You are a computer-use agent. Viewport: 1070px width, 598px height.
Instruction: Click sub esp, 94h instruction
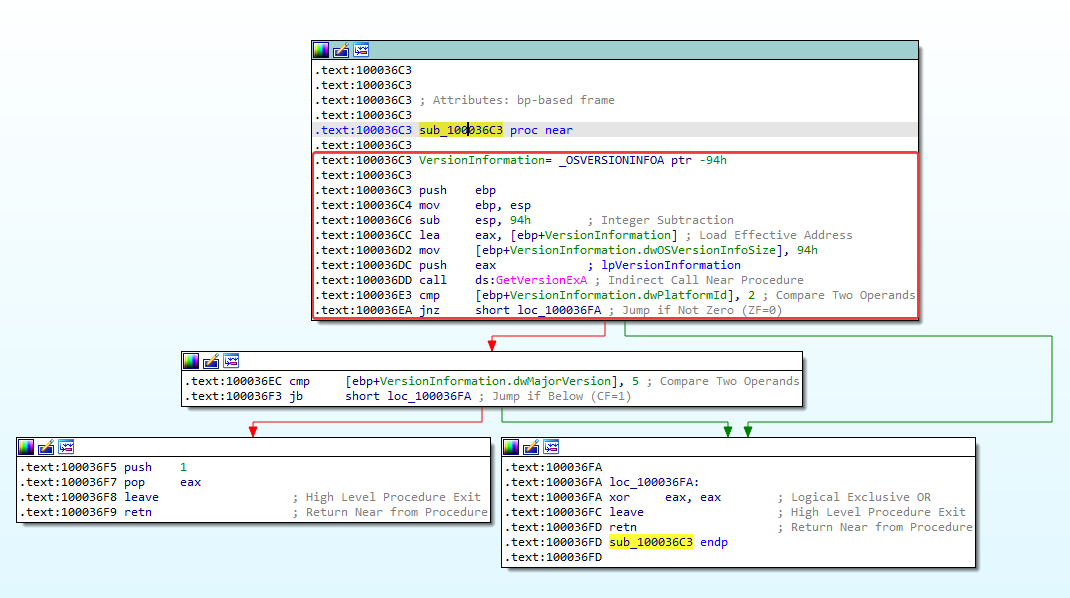point(475,220)
